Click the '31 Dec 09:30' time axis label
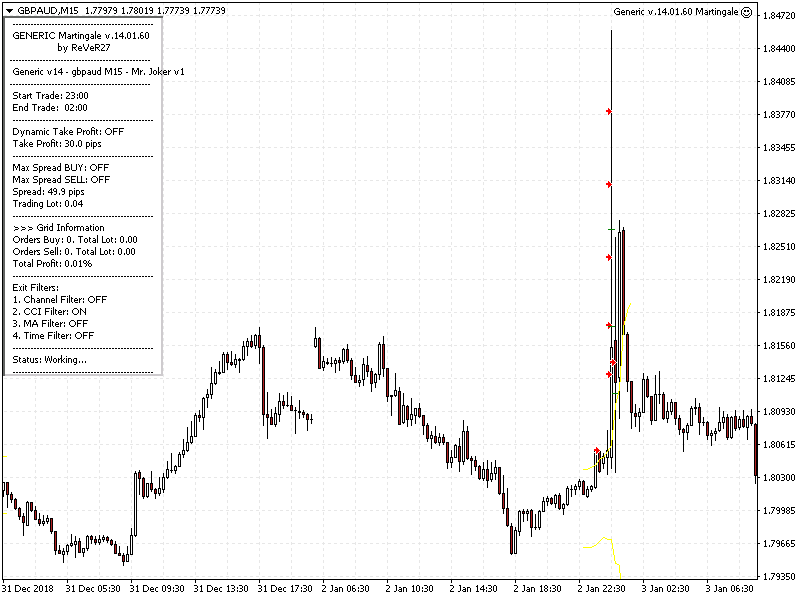800x600 pixels. click(x=157, y=589)
